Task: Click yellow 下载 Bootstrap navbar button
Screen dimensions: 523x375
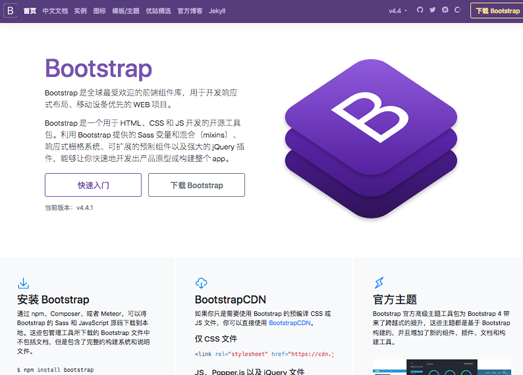Action: pos(497,11)
